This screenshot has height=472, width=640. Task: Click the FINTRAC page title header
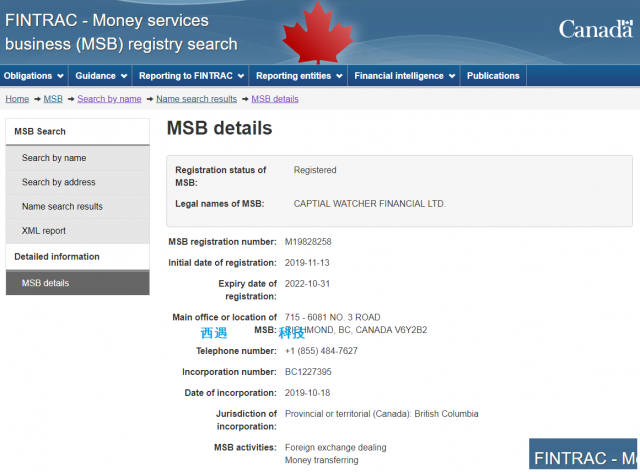pos(121,32)
